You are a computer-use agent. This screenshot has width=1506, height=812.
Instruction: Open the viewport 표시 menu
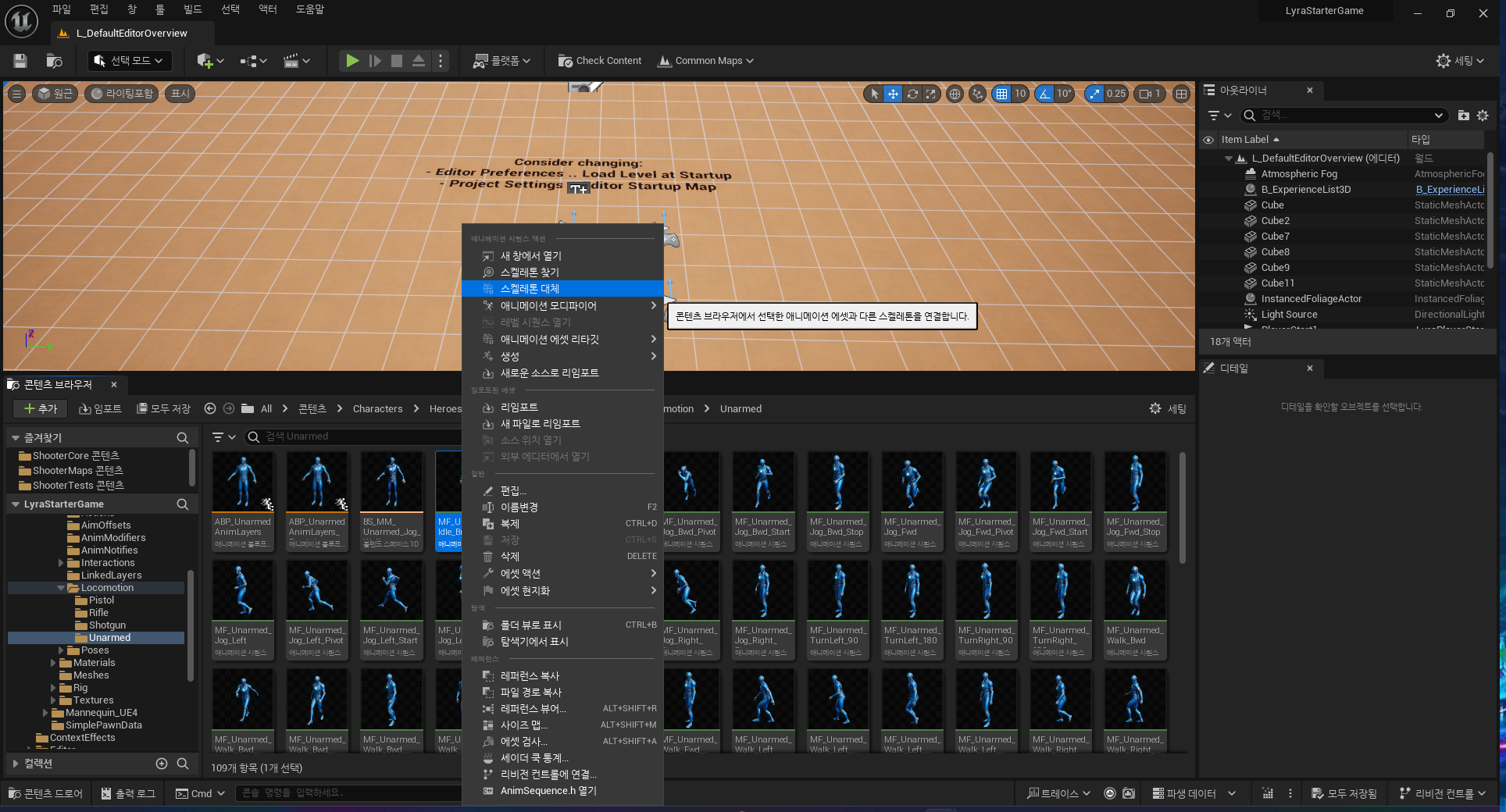coord(180,94)
